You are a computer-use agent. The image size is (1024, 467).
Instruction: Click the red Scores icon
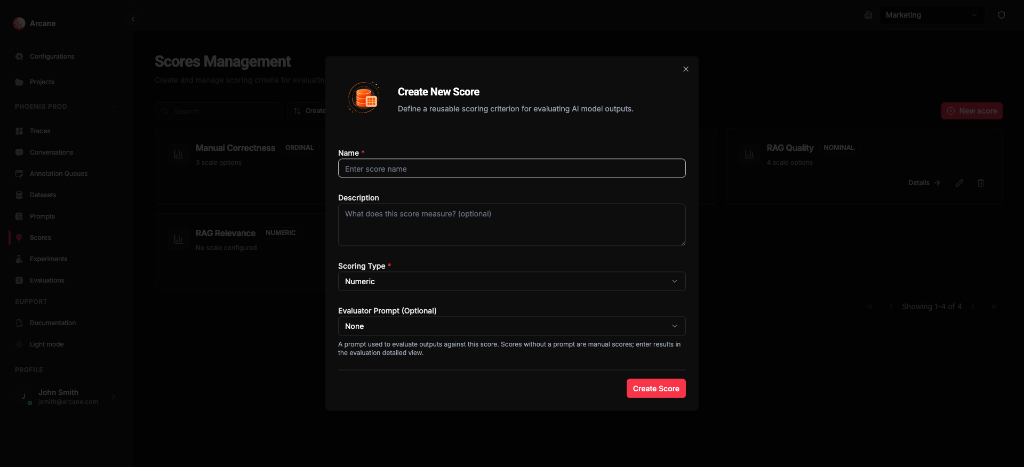tap(19, 238)
